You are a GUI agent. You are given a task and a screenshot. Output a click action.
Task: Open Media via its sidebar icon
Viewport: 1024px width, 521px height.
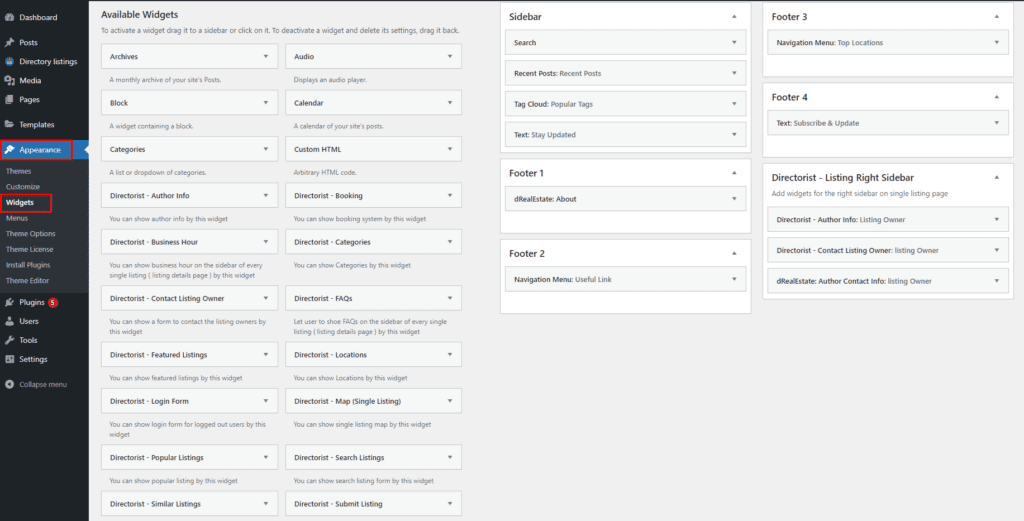point(10,80)
